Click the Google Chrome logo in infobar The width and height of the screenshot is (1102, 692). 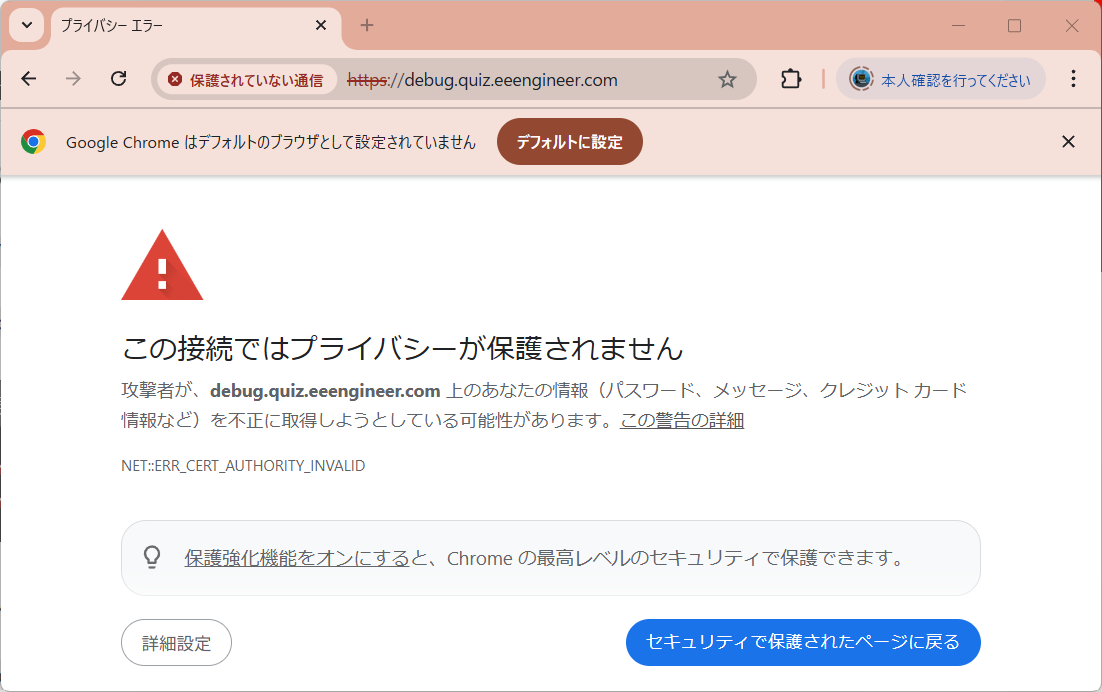pos(33,142)
